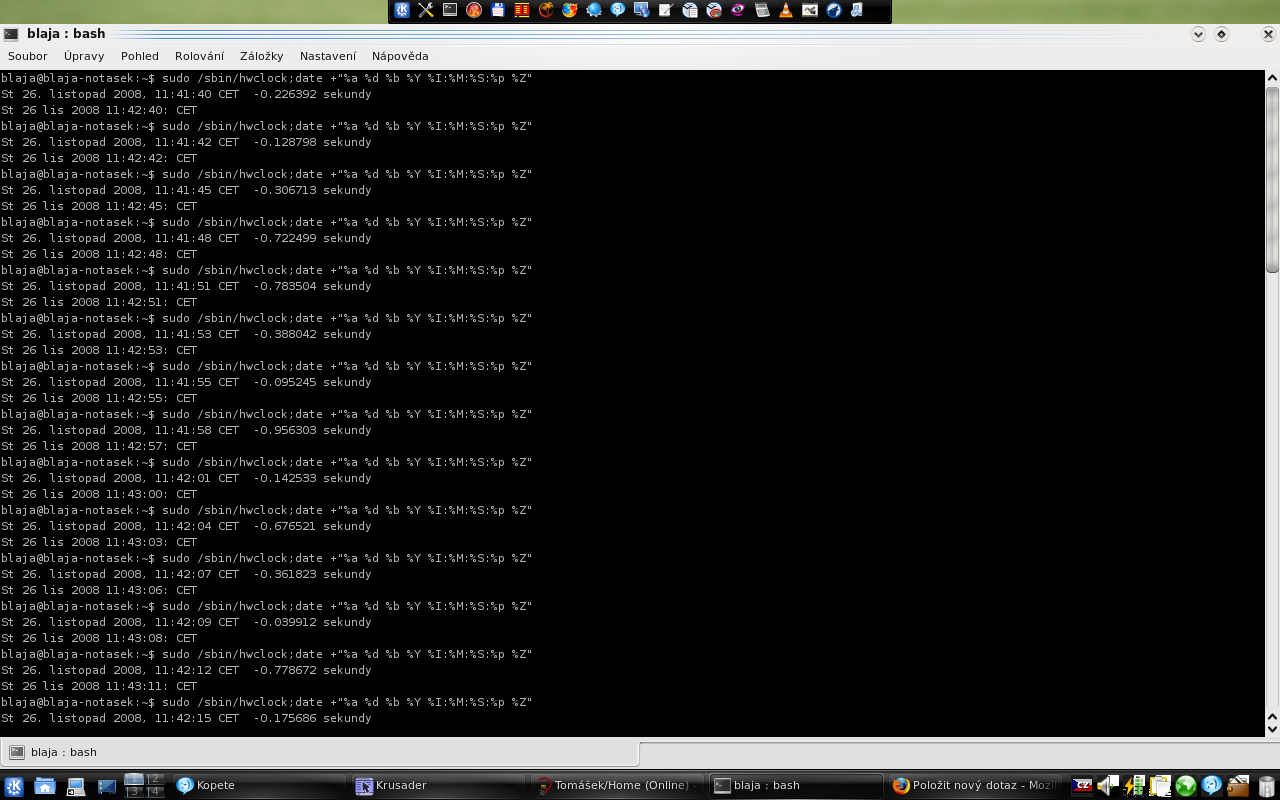Open the Pohled menu
The width and height of the screenshot is (1280, 800).
point(140,56)
